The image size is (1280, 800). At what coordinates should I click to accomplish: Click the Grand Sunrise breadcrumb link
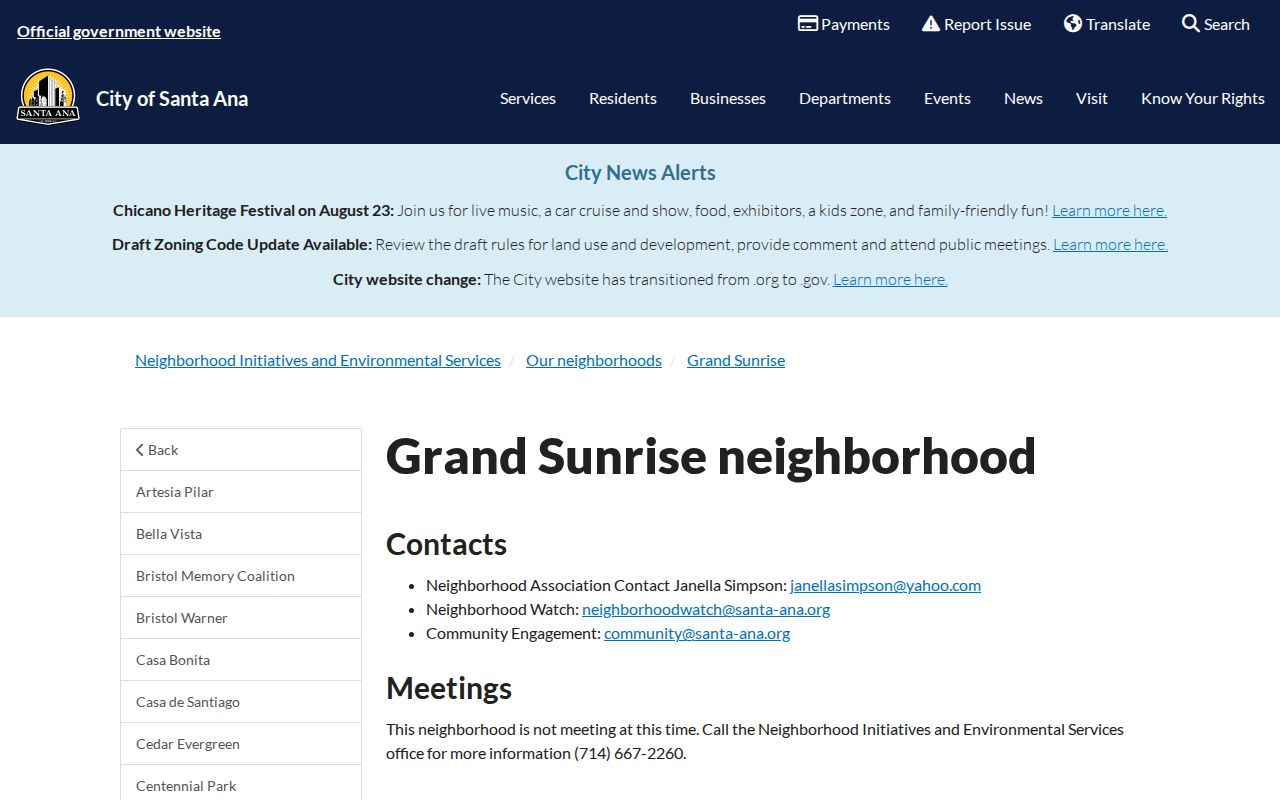[x=736, y=360]
